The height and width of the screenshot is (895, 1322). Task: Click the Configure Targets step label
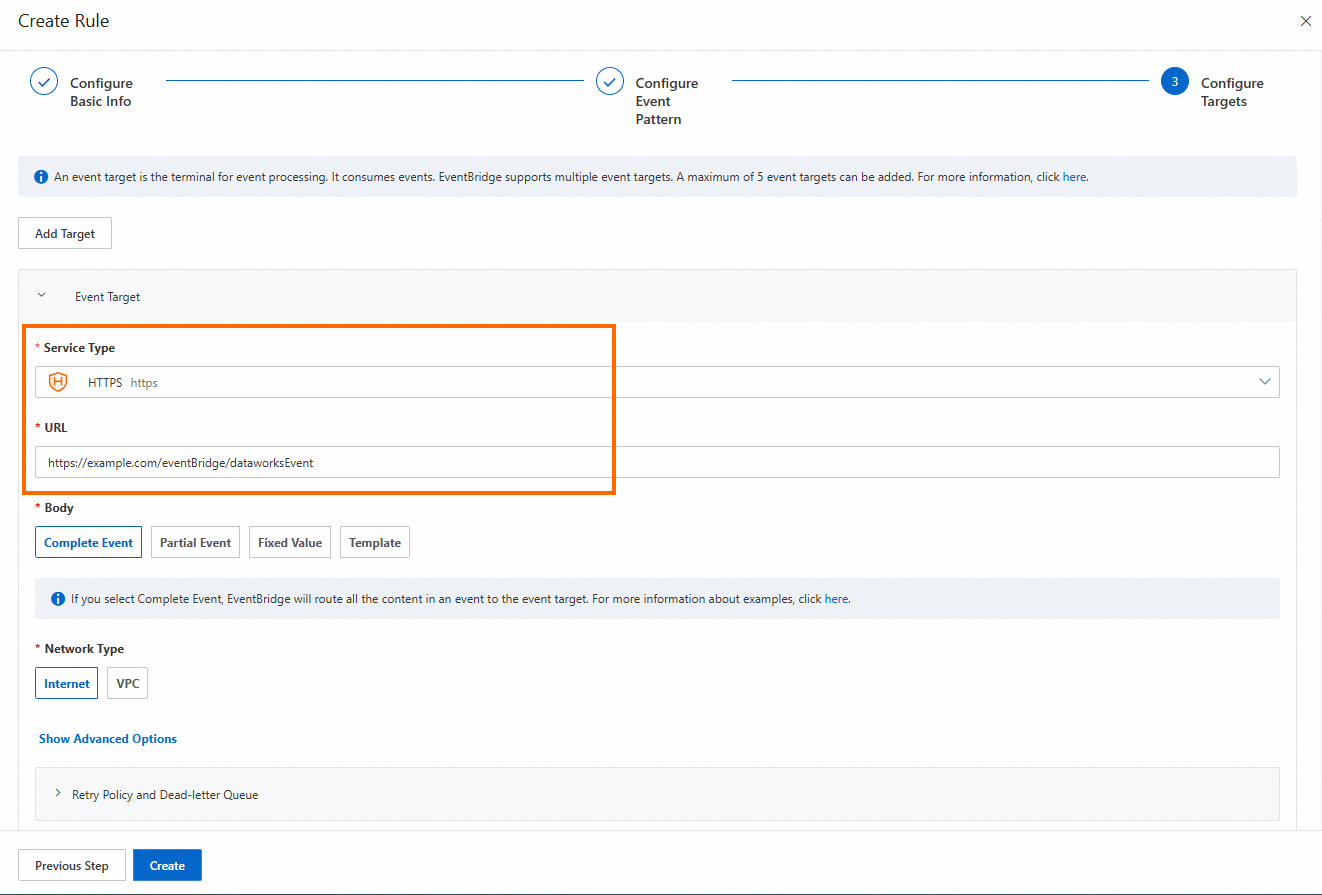1232,92
